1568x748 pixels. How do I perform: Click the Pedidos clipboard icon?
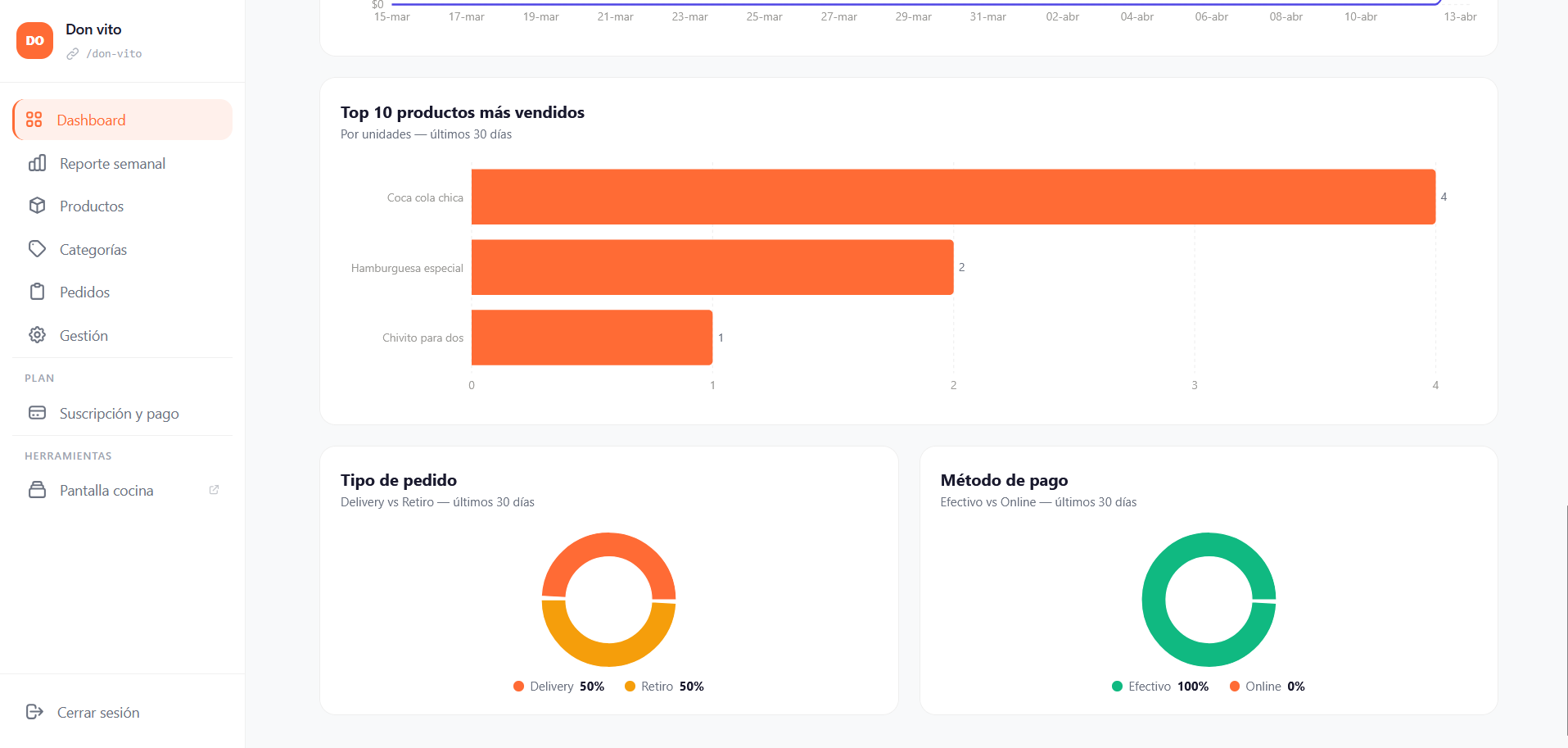pyautogui.click(x=37, y=292)
